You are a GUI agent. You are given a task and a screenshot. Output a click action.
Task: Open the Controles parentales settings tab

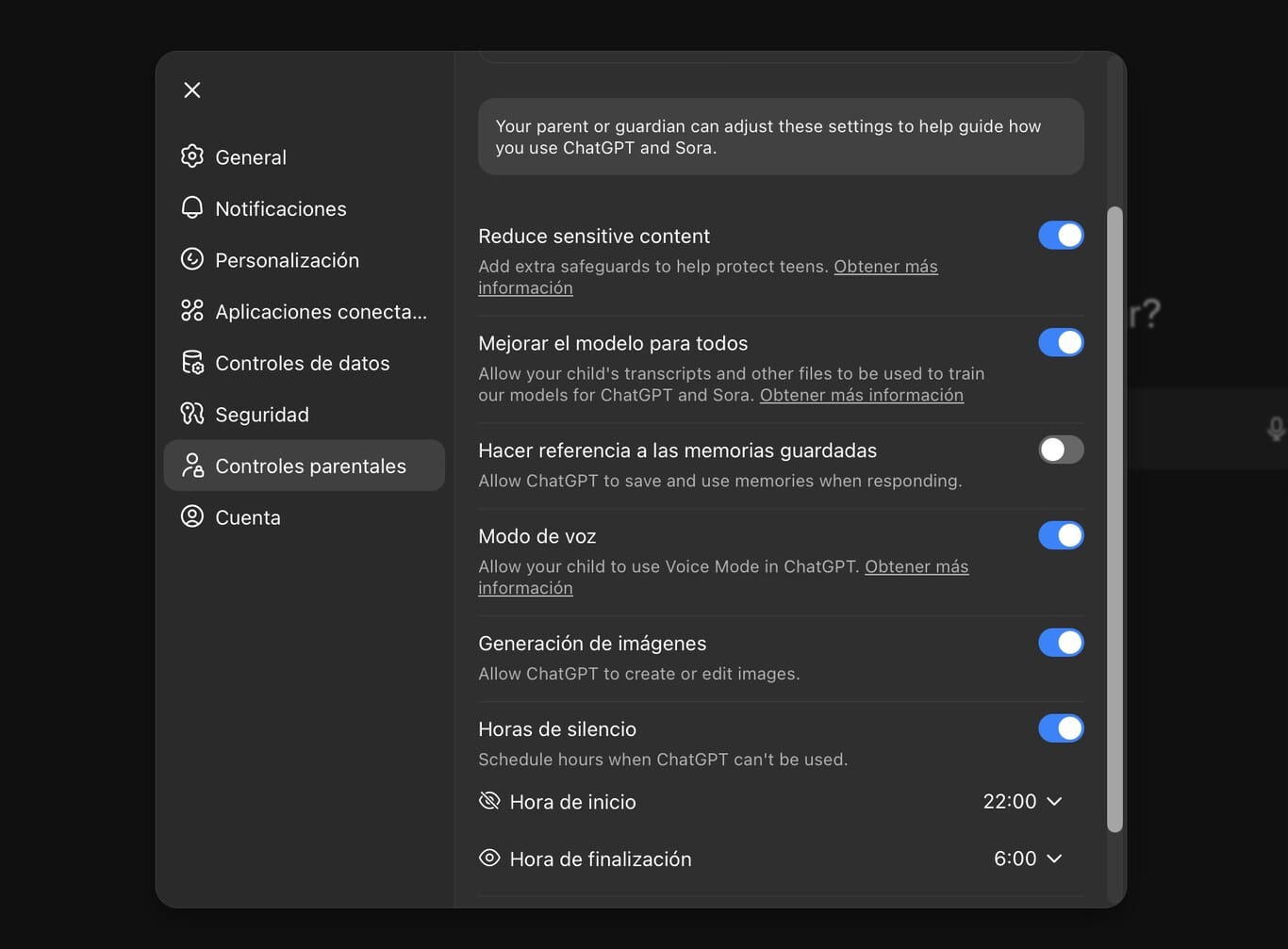click(x=305, y=466)
